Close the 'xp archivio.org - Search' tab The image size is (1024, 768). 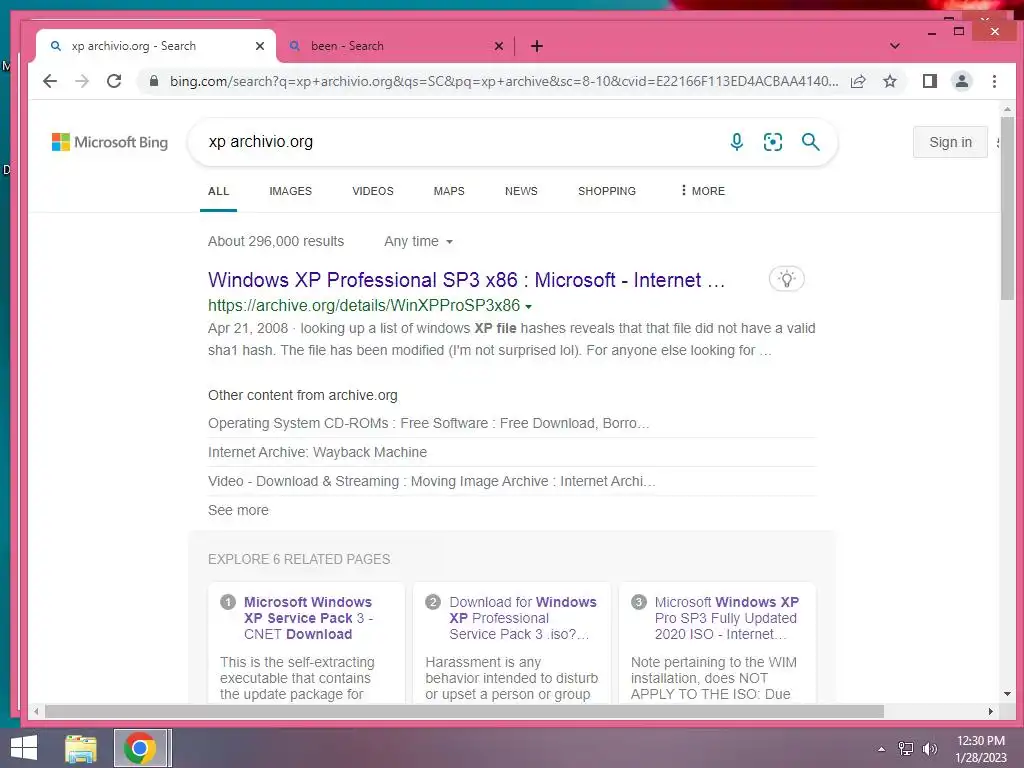(259, 46)
